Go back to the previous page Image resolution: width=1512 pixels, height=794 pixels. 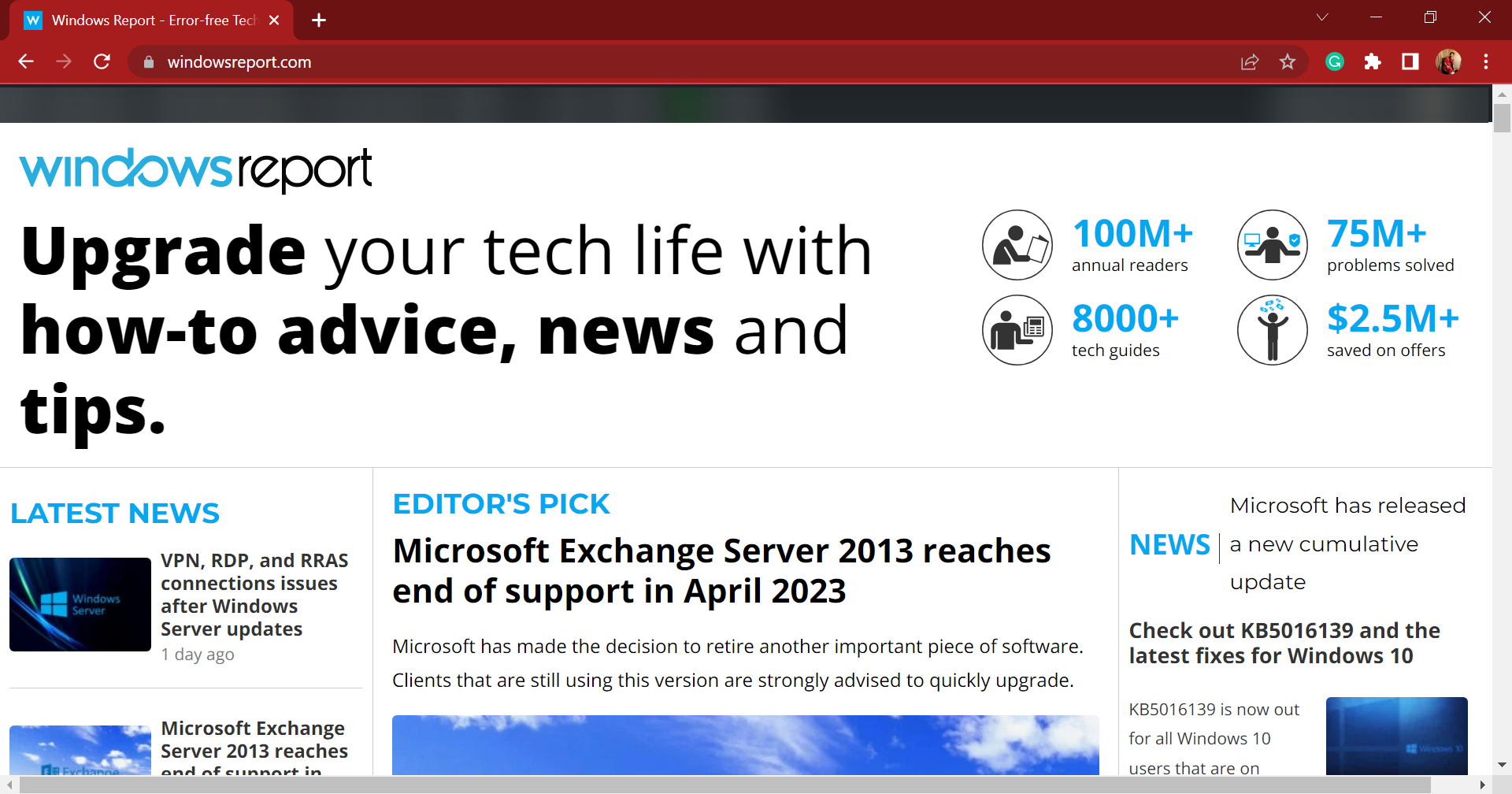pyautogui.click(x=26, y=61)
